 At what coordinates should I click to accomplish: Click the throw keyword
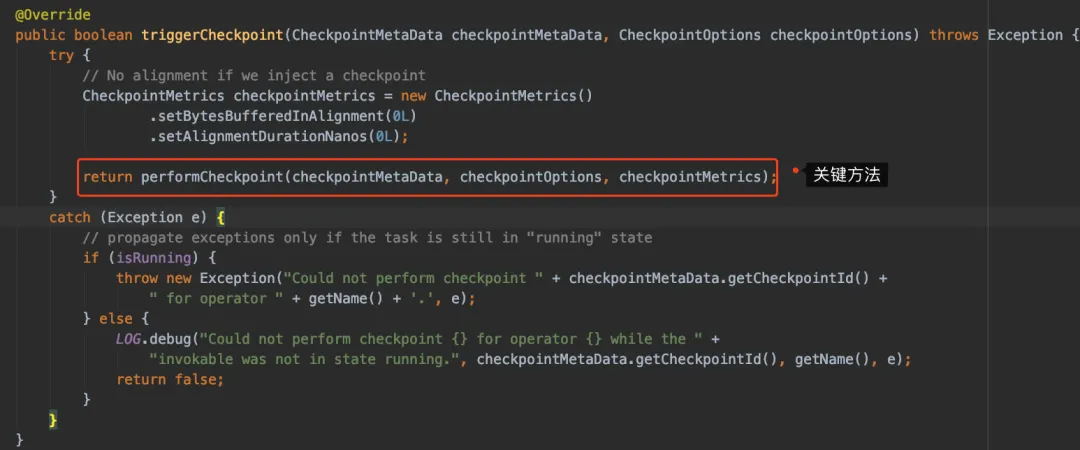[136, 278]
